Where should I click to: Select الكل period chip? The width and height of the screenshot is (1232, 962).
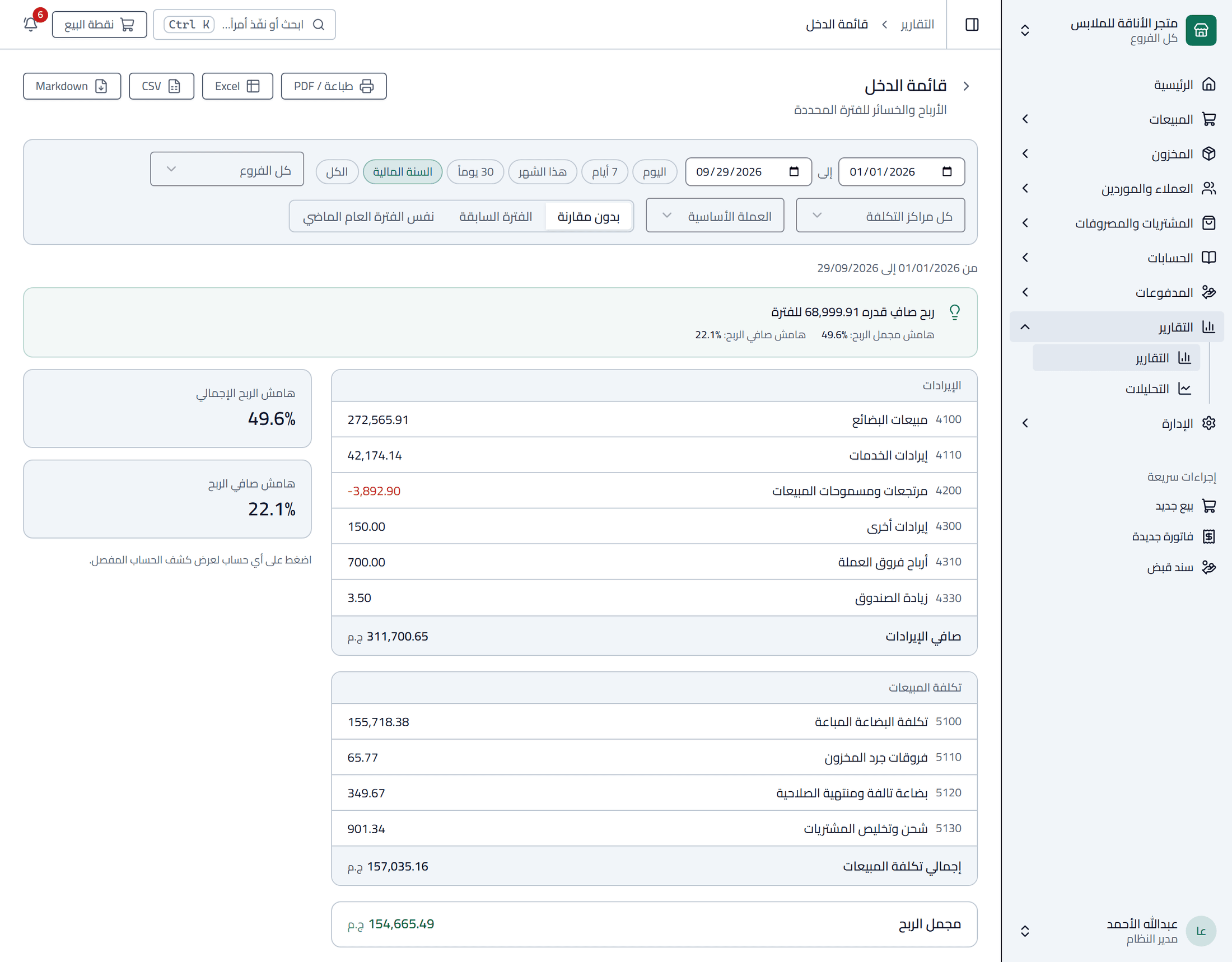[x=337, y=171]
